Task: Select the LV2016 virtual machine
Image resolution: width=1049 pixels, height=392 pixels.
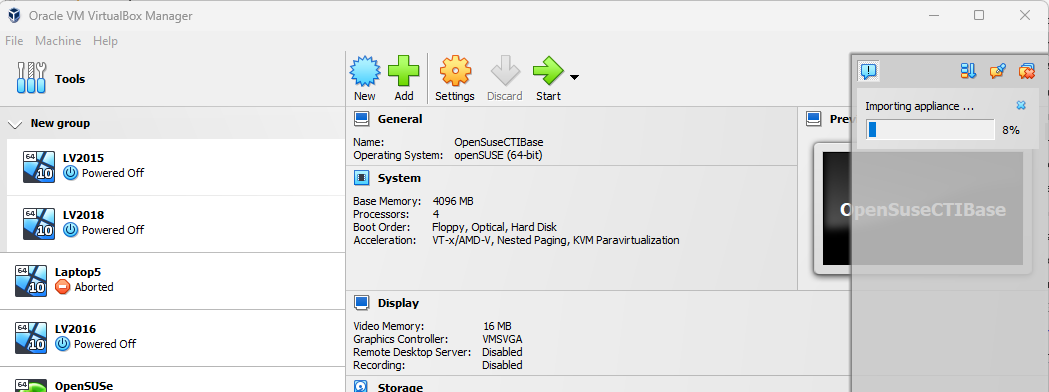Action: coord(173,338)
